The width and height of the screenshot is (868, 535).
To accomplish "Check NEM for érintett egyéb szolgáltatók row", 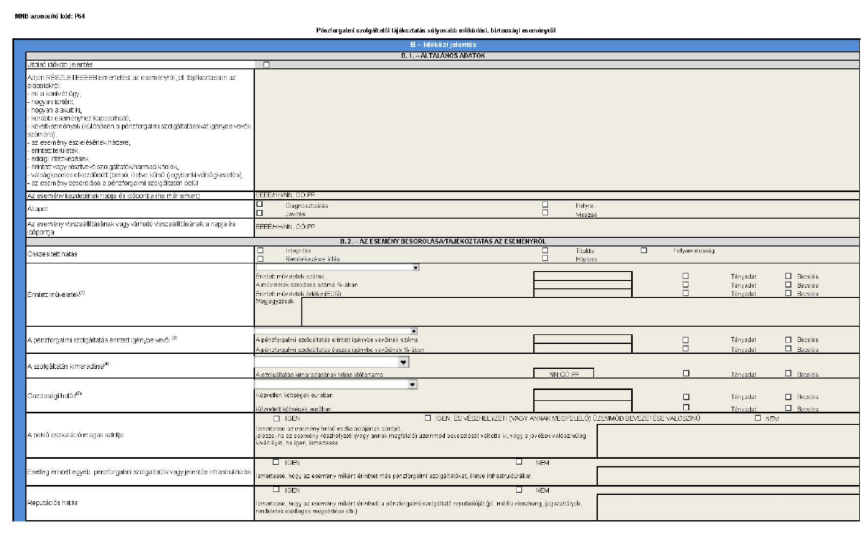I will coord(519,461).
